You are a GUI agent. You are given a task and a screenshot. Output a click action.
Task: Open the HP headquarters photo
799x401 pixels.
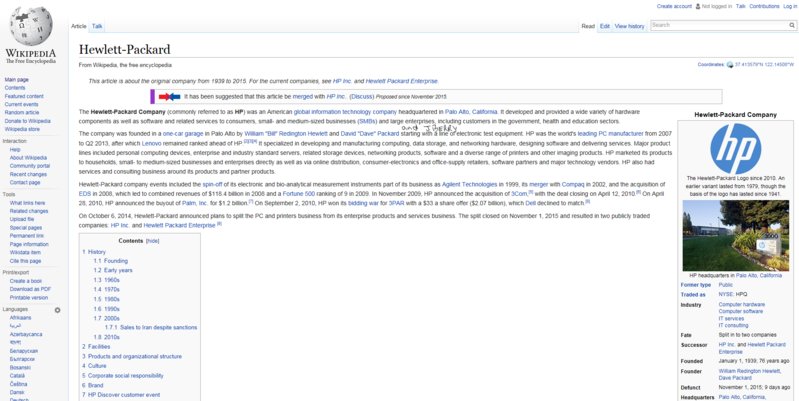pos(735,235)
